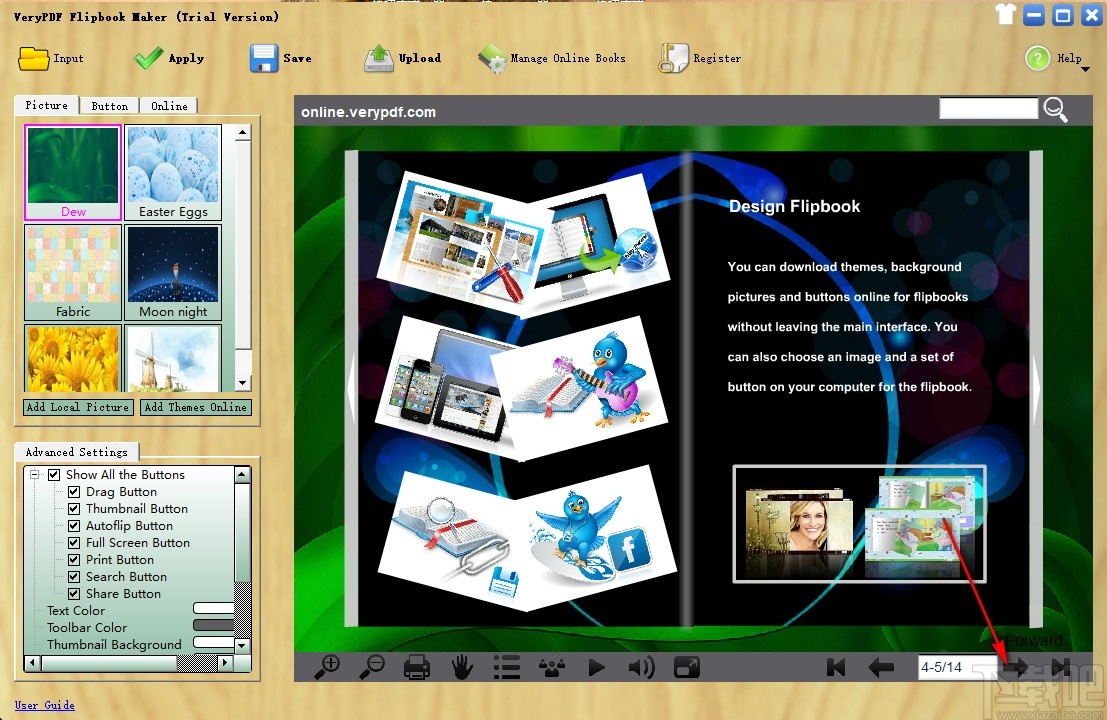Select the hand drag tool icon
The height and width of the screenshot is (720, 1107).
[461, 666]
